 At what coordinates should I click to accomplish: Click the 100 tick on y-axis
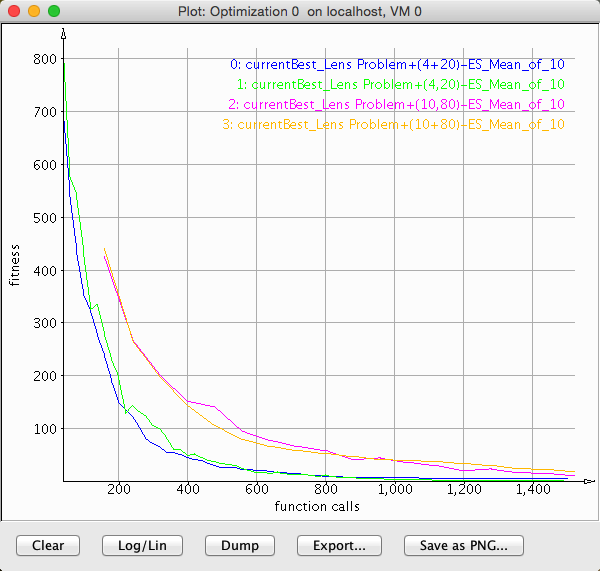click(x=46, y=428)
